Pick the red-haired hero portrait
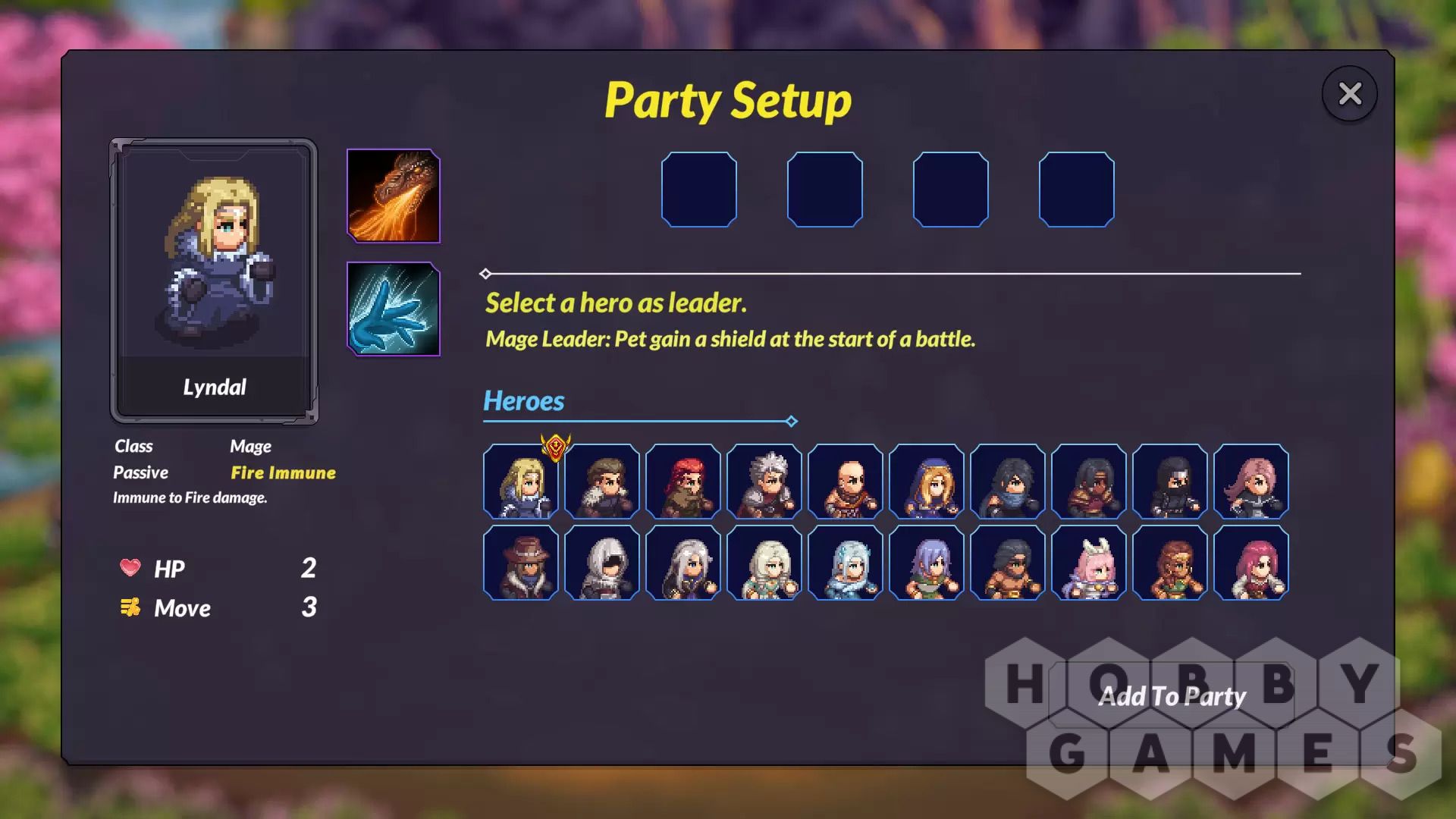Image resolution: width=1456 pixels, height=819 pixels. tap(683, 482)
